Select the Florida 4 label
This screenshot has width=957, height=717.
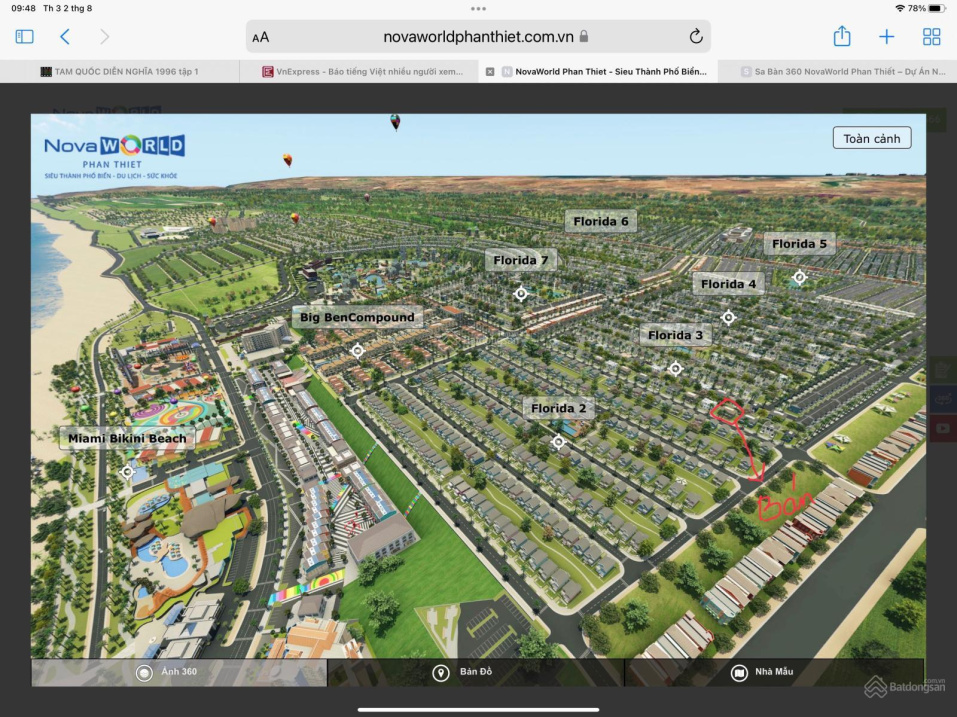pos(728,284)
